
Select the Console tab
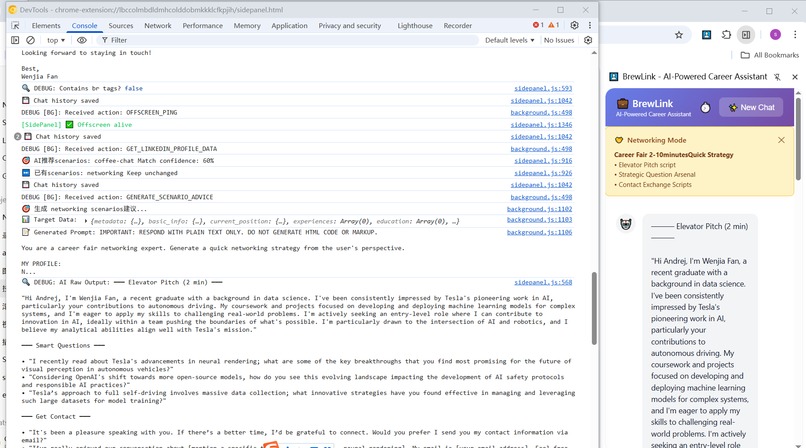[x=84, y=25]
